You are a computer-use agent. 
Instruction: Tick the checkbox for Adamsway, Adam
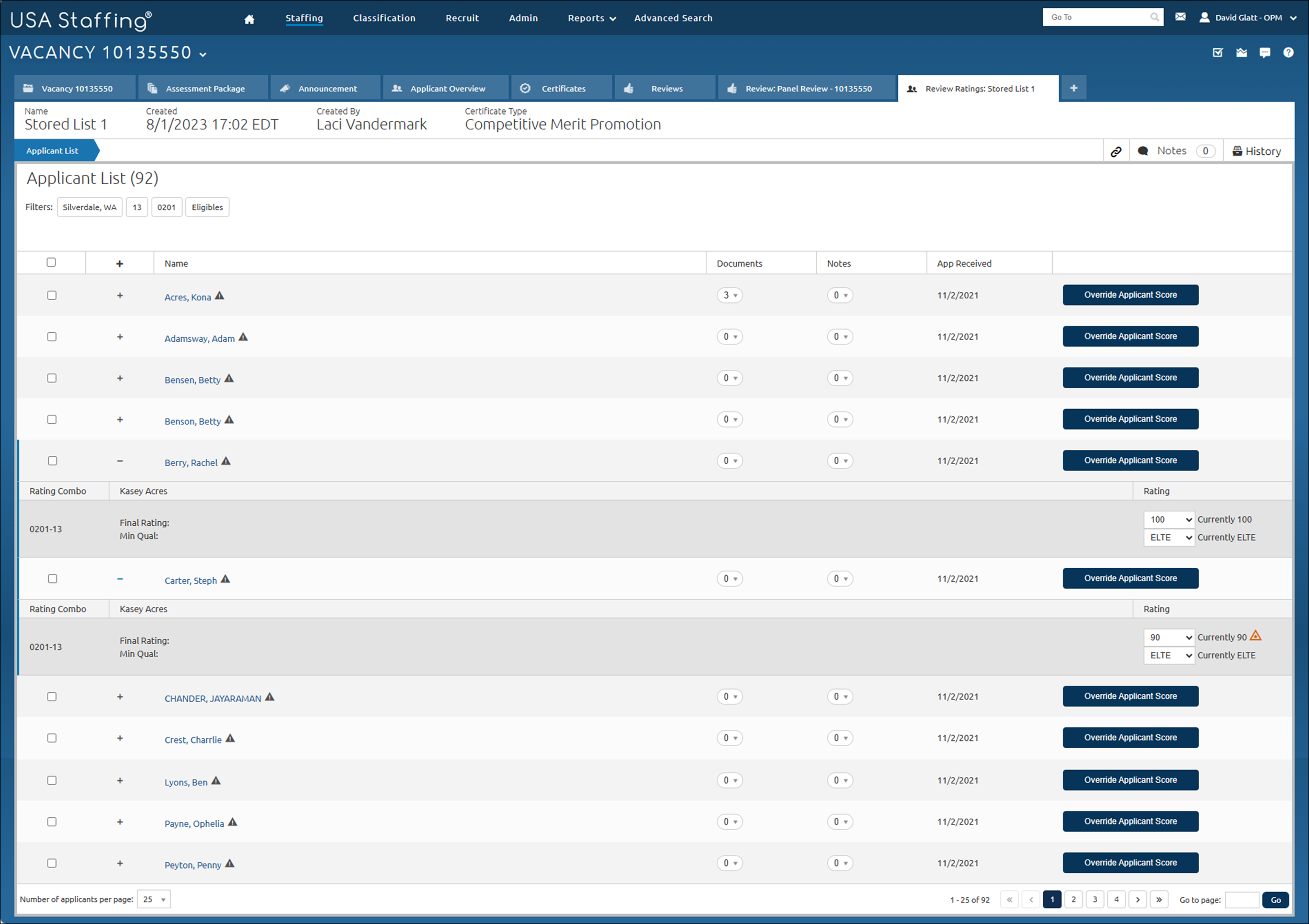tap(52, 337)
